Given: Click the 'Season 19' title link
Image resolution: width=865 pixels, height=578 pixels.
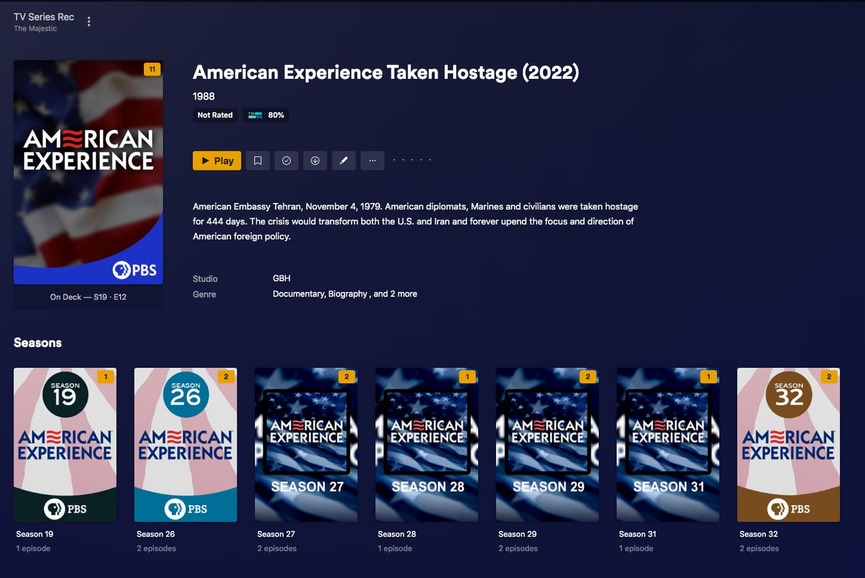Looking at the screenshot, I should point(35,534).
